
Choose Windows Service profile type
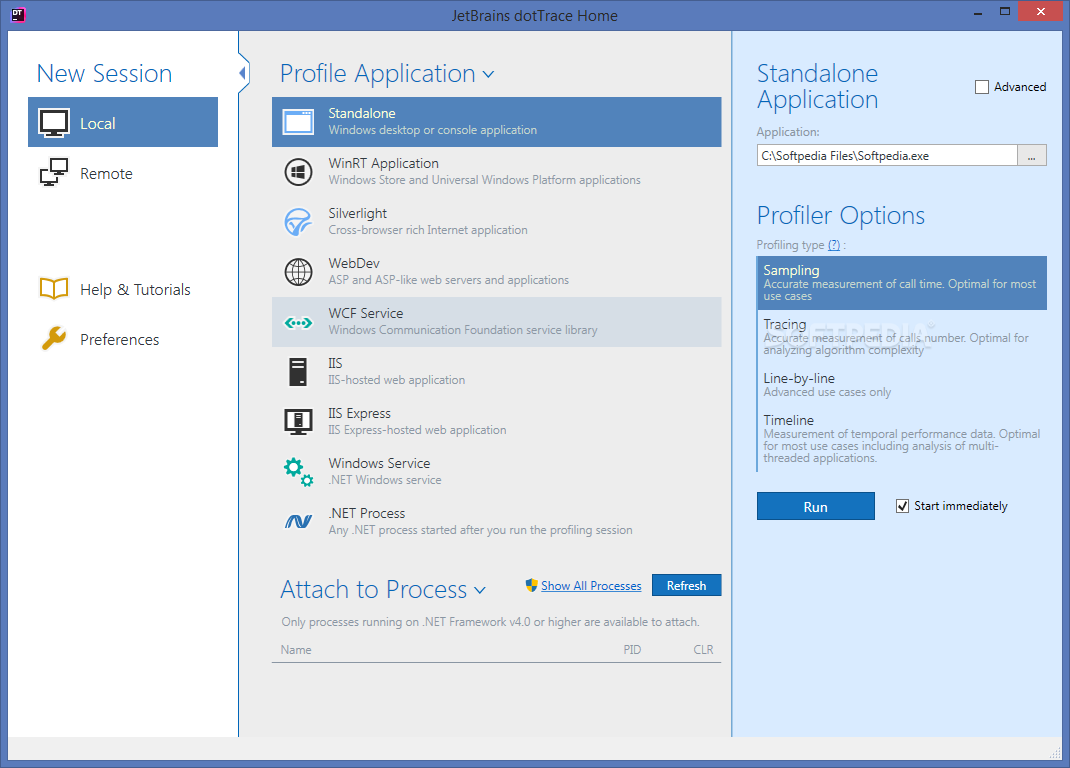(497, 472)
